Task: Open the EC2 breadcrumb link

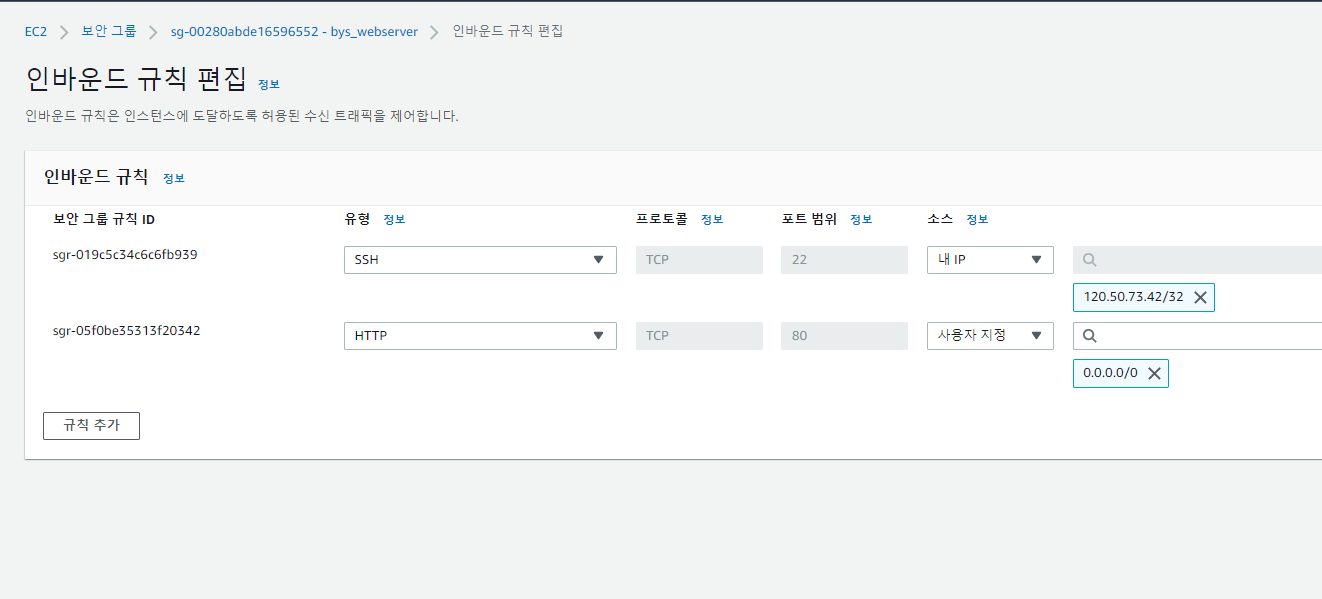Action: (36, 31)
